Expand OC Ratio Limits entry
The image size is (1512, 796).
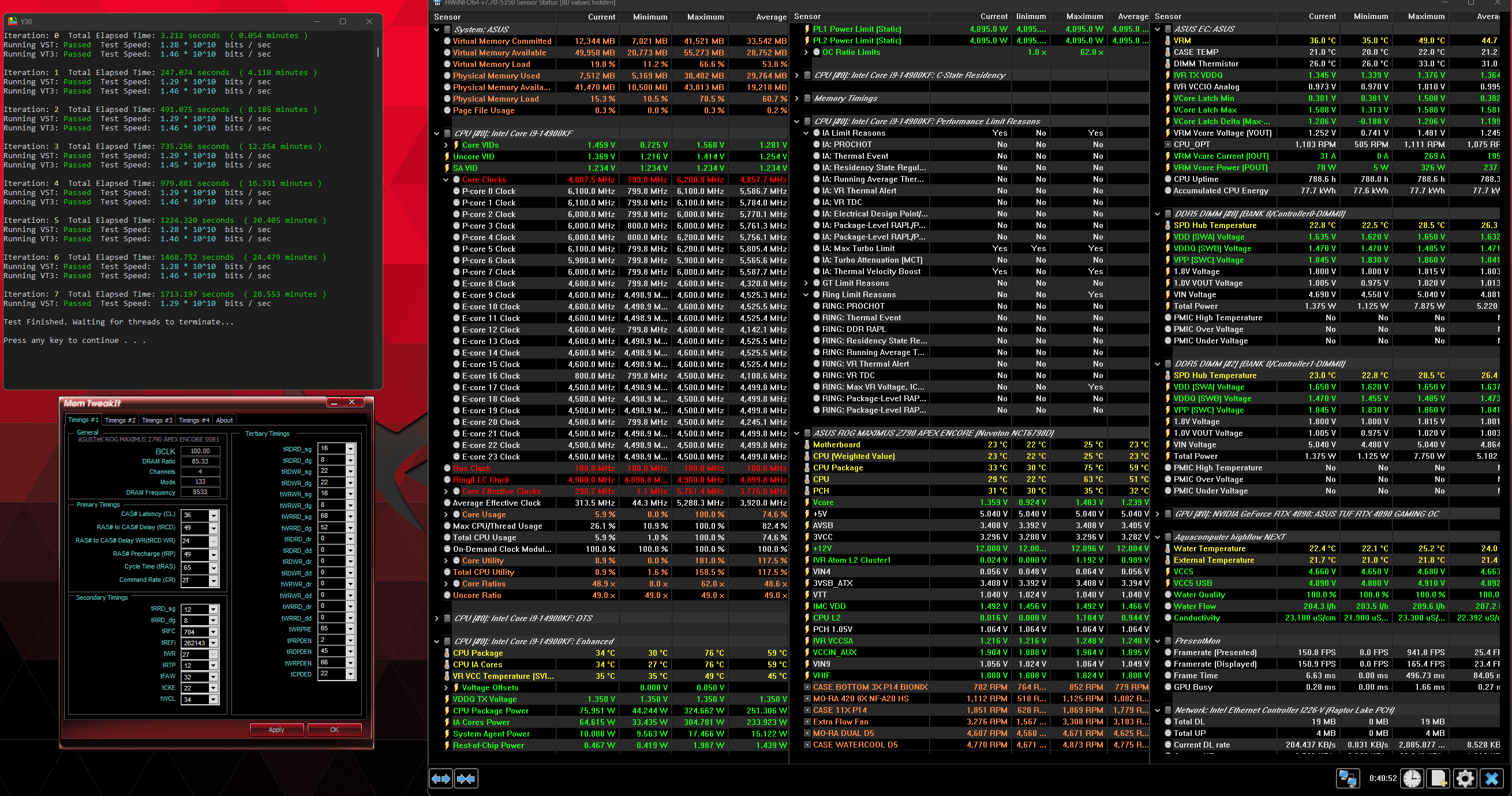[x=806, y=53]
